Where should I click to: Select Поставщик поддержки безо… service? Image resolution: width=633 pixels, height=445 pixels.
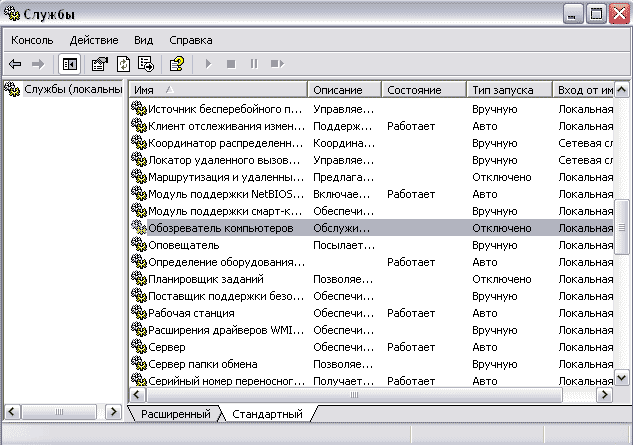(x=226, y=296)
